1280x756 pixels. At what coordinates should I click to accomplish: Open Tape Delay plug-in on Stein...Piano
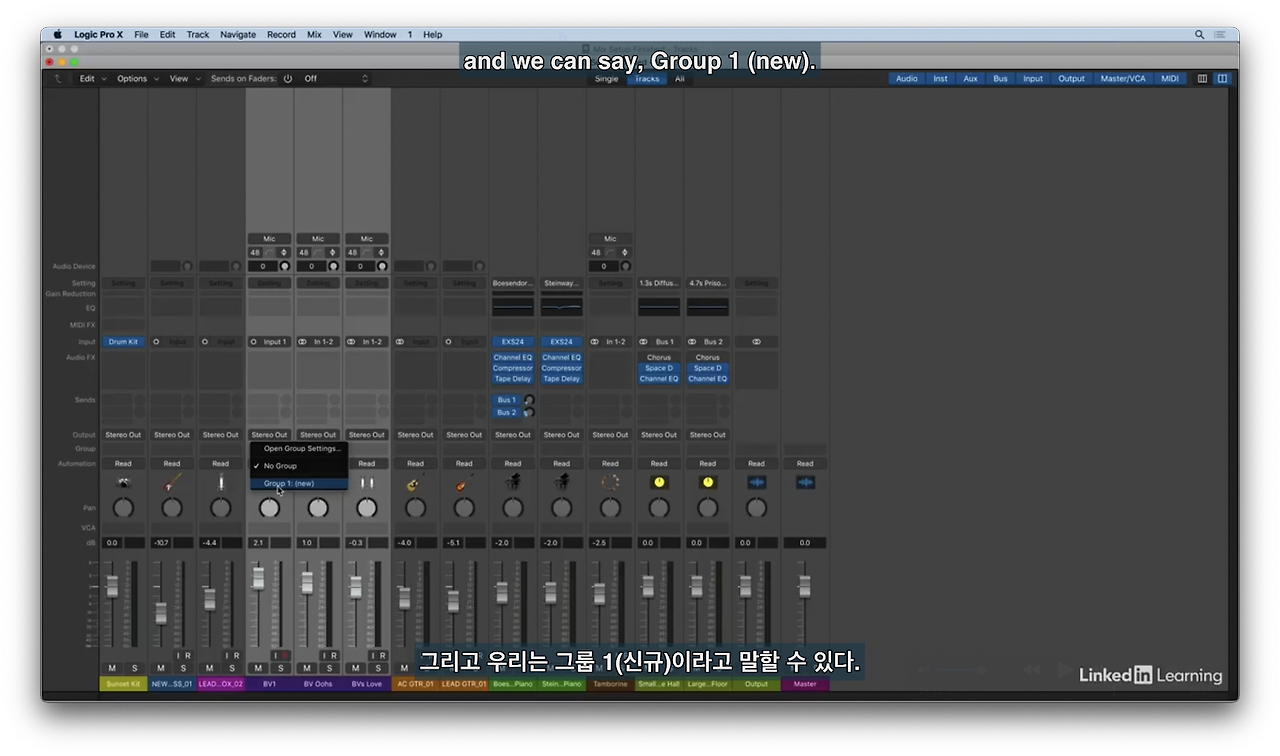pyautogui.click(x=561, y=379)
